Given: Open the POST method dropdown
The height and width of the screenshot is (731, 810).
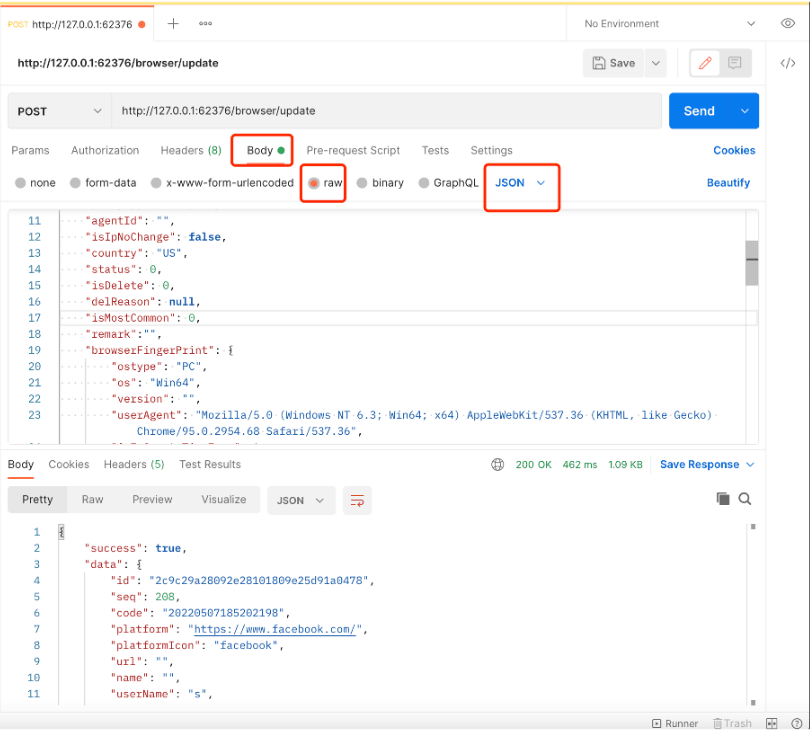Looking at the screenshot, I should tap(59, 111).
